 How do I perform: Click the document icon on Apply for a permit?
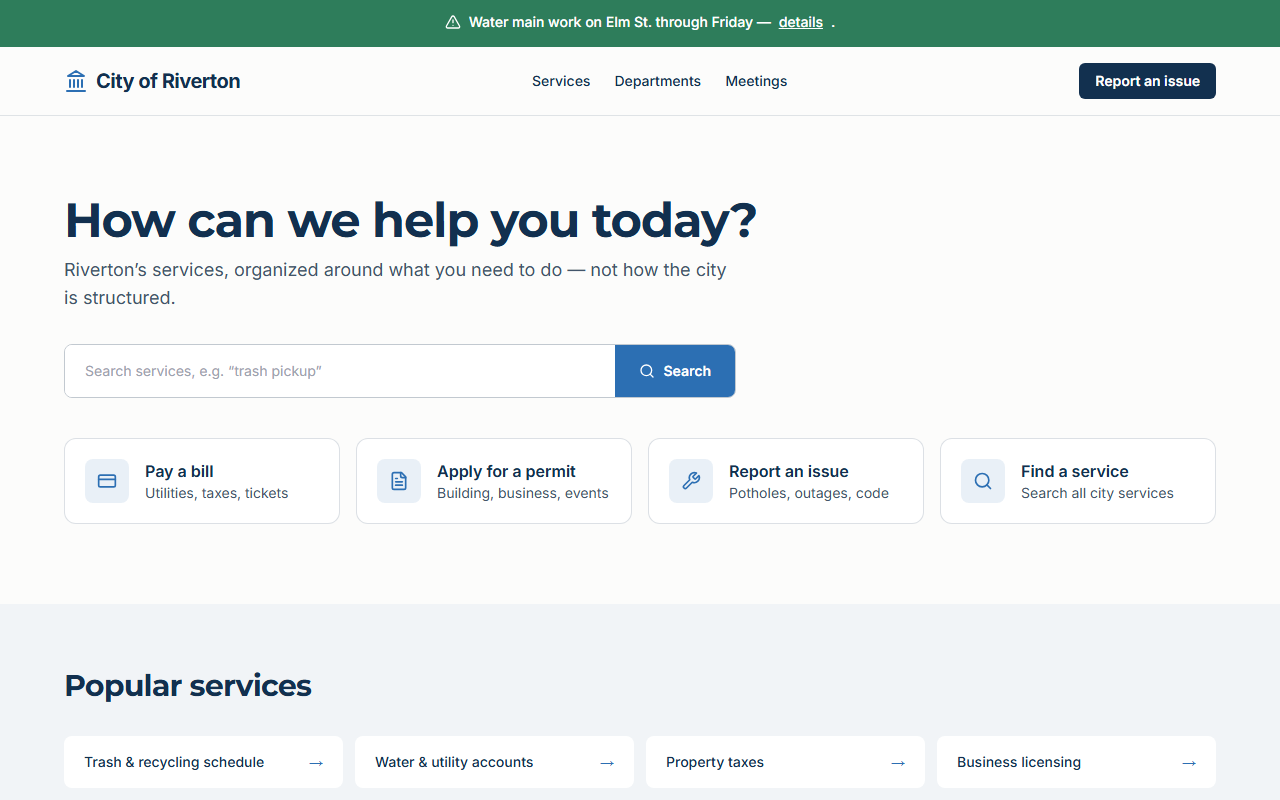coord(399,481)
